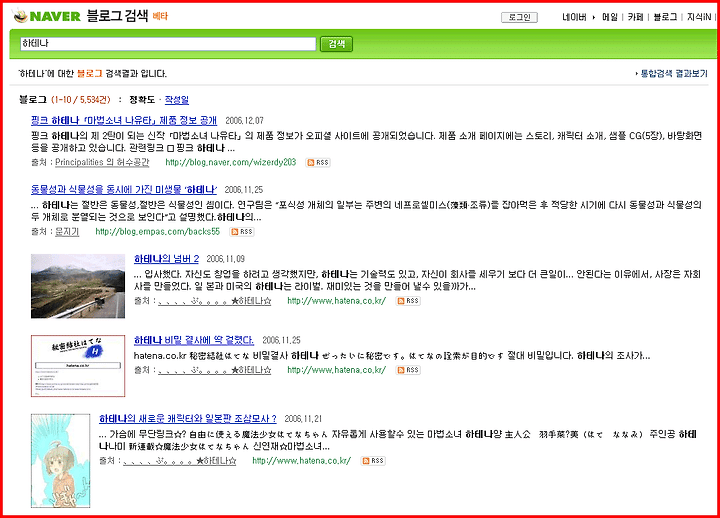Open 동물성과 식물성을 동시에 가진 미생물 result
Viewport: 720px width, 518px height.
(x=124, y=190)
